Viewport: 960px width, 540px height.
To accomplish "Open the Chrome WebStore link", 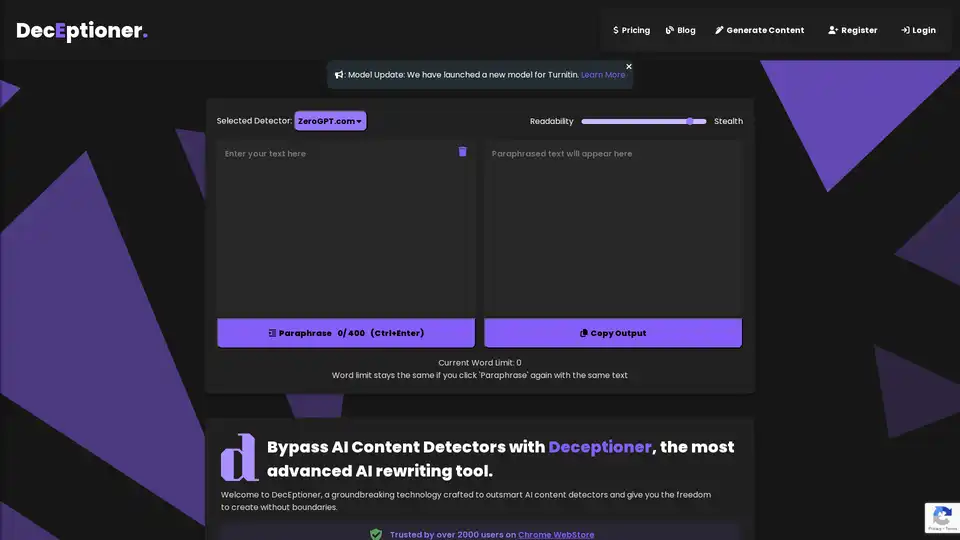I will 555,534.
